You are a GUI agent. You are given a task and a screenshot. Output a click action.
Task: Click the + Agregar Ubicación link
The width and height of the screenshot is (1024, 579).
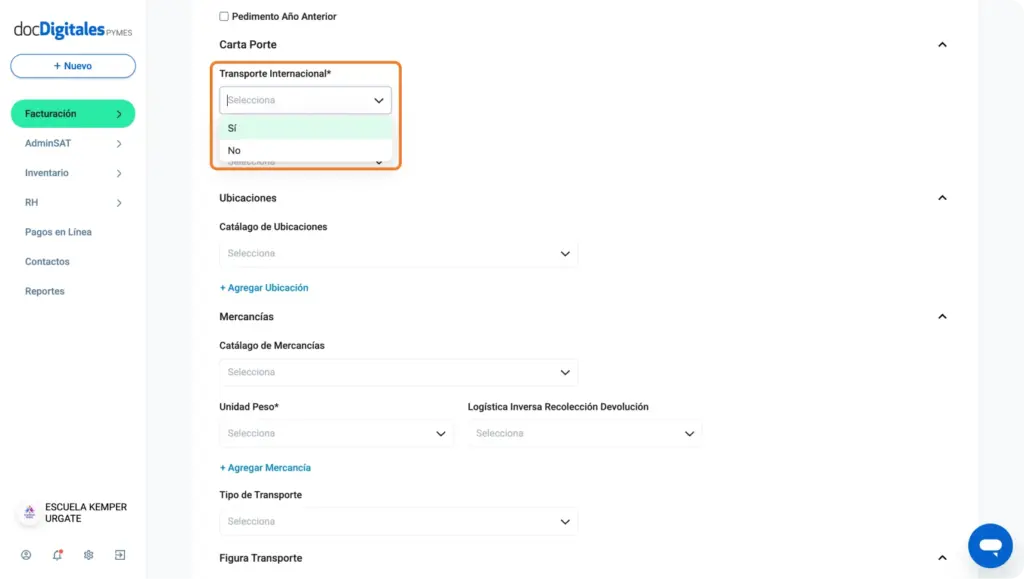(x=264, y=288)
